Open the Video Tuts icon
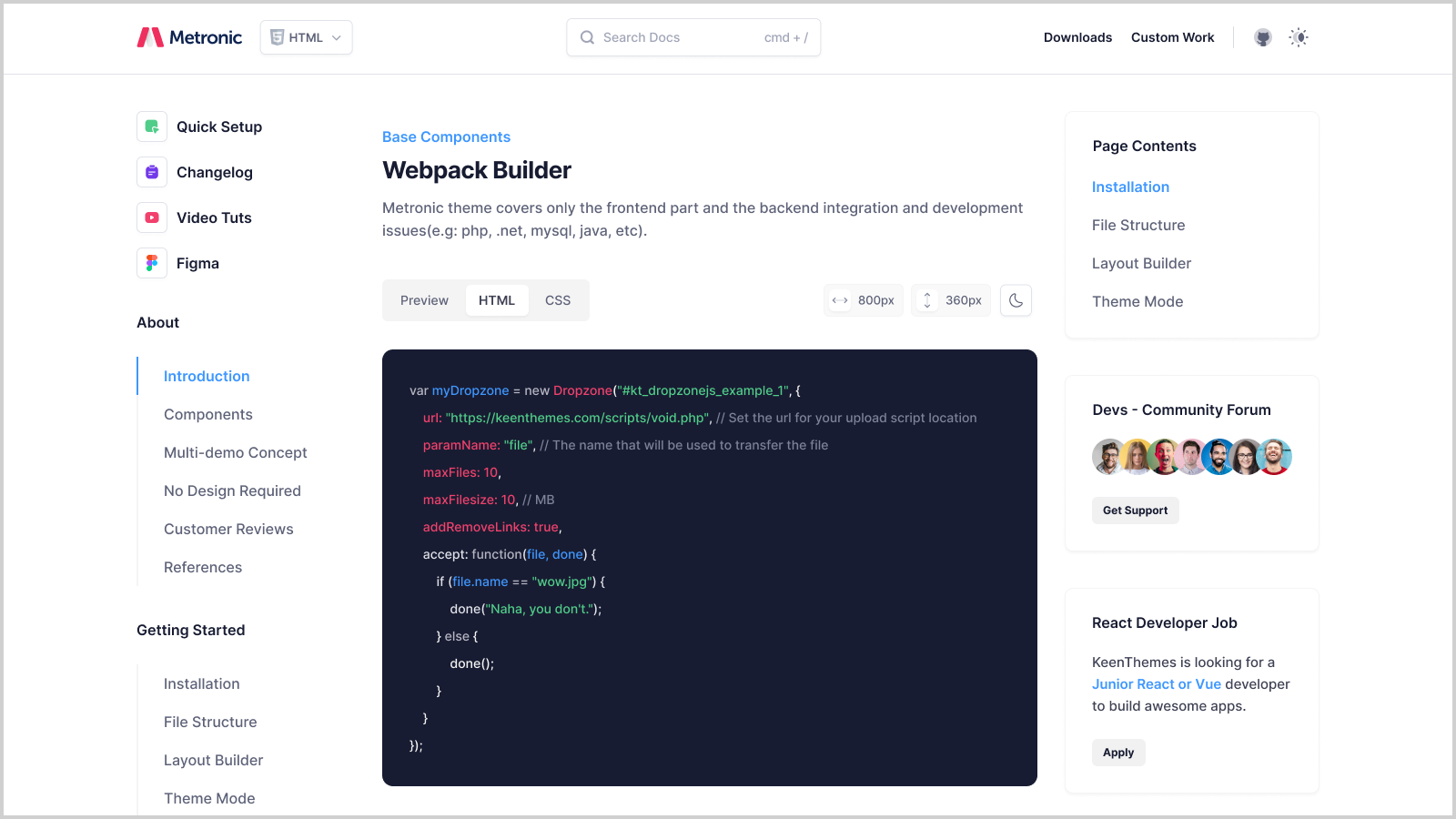The width and height of the screenshot is (1456, 819). pyautogui.click(x=152, y=217)
